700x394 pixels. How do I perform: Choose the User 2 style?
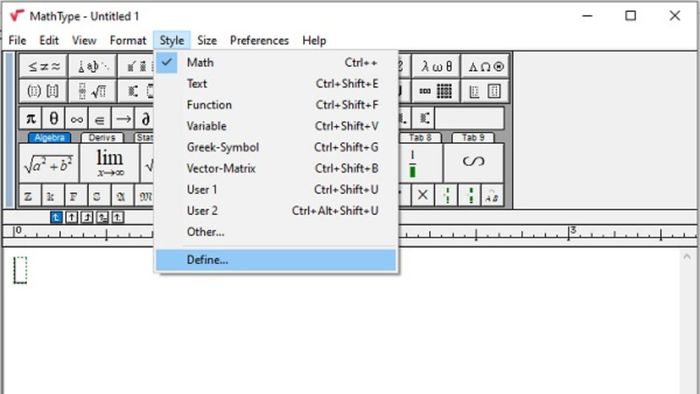click(x=276, y=211)
